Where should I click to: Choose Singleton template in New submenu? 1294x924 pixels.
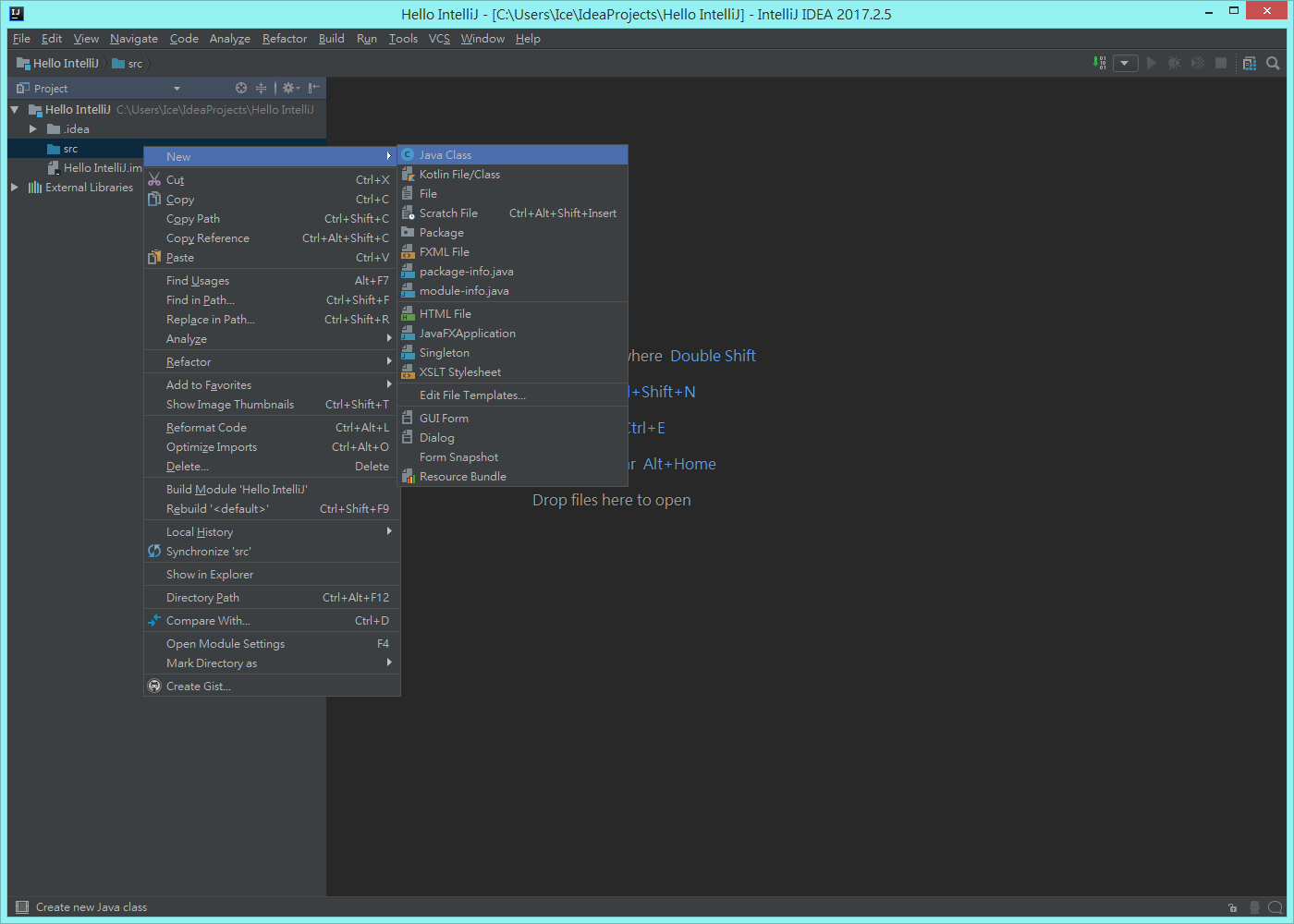(x=513, y=352)
